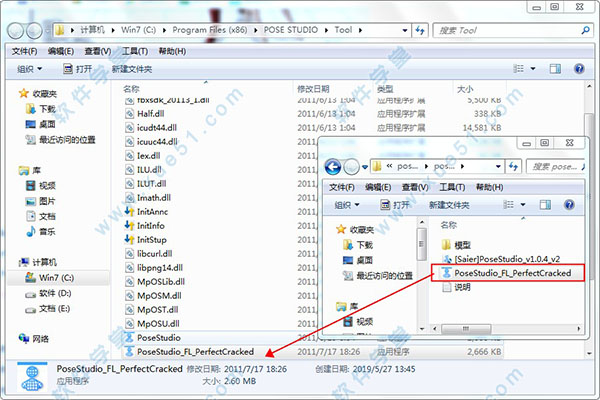Expand view options arrow in pose window toolbar
The height and width of the screenshot is (400, 600).
(523, 205)
